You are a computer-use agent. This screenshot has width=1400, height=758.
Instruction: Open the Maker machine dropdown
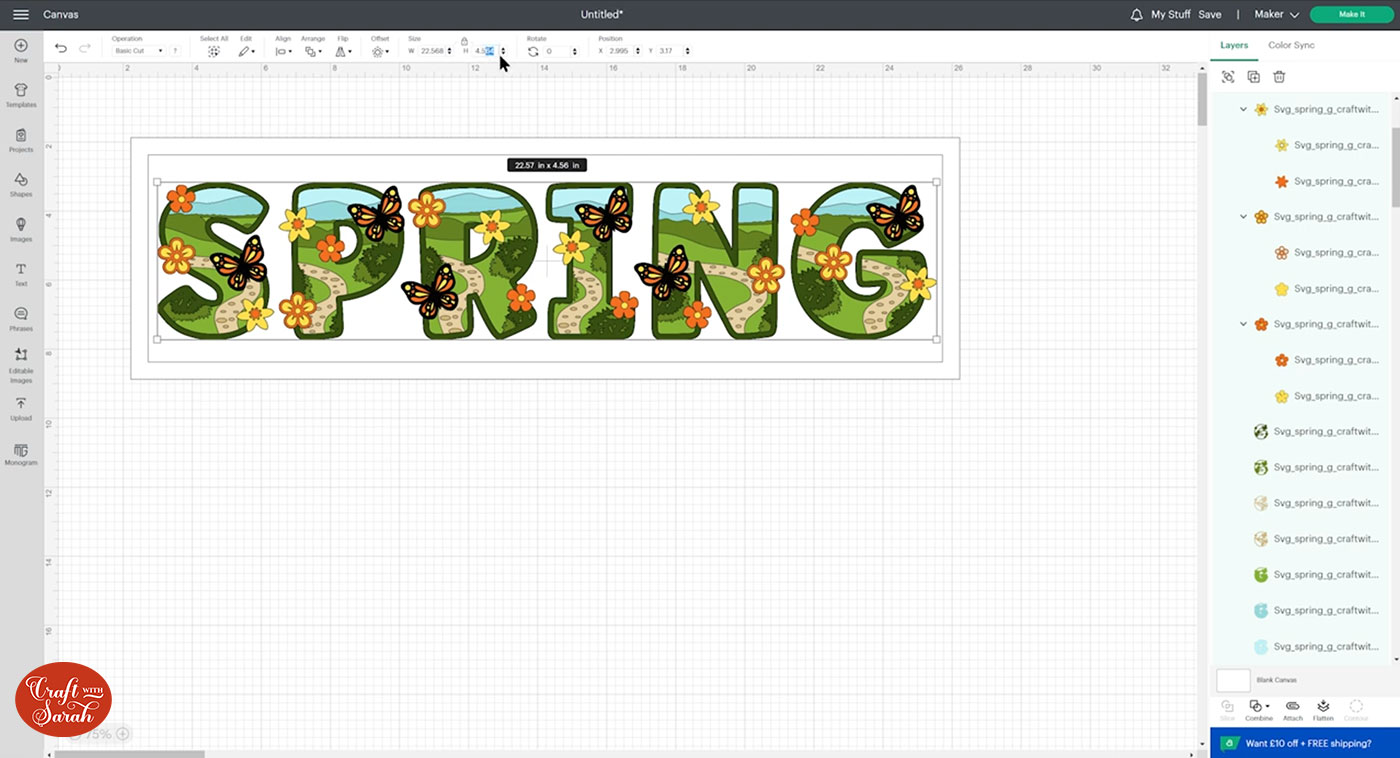[1277, 15]
